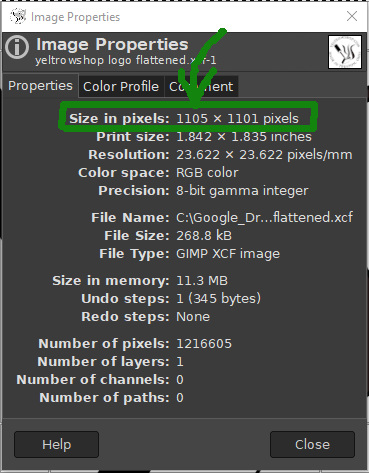
Task: Open the Color Profile tab
Action: pyautogui.click(x=121, y=87)
